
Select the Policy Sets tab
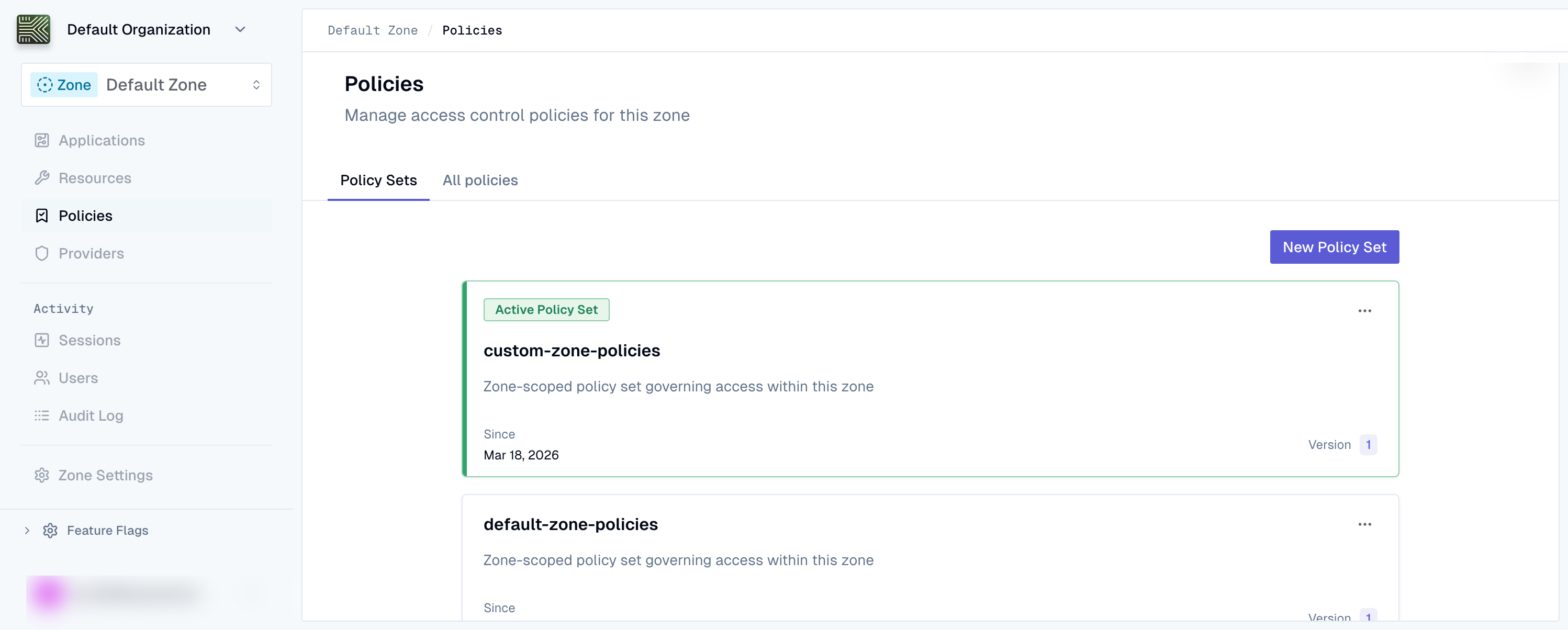[378, 180]
